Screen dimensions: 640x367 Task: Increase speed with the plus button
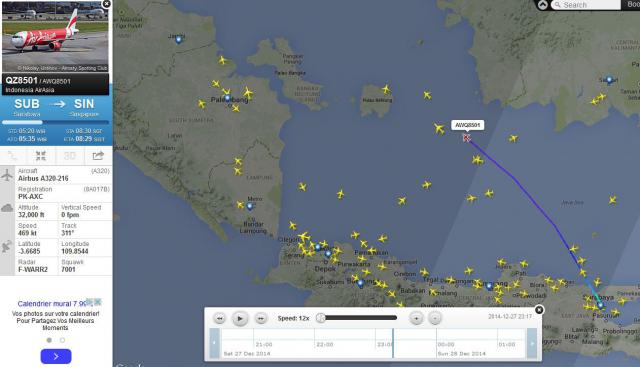pyautogui.click(x=416, y=318)
